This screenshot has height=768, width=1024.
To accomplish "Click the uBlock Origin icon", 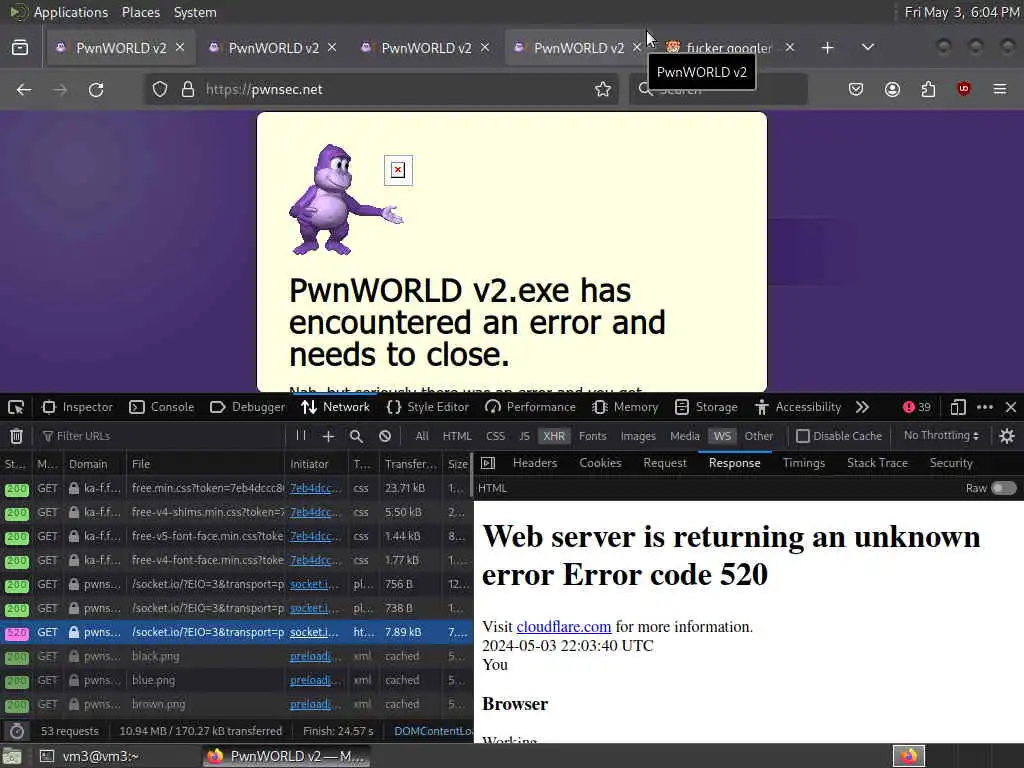I will pyautogui.click(x=963, y=89).
